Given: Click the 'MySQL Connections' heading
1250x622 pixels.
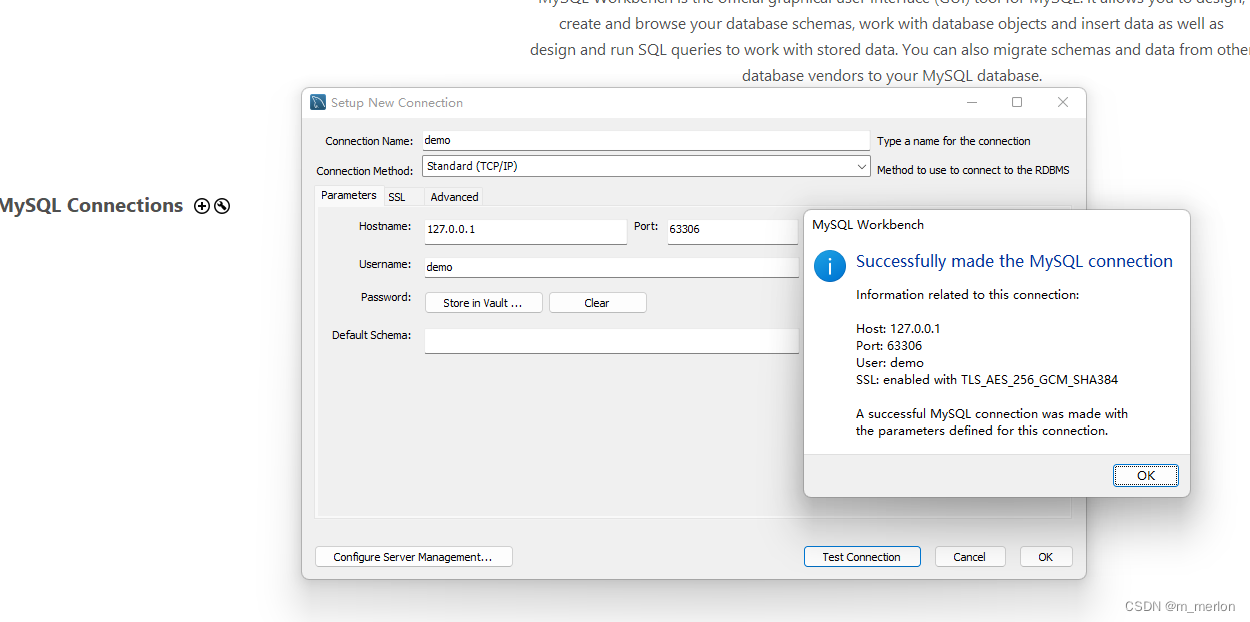Looking at the screenshot, I should pos(91,206).
